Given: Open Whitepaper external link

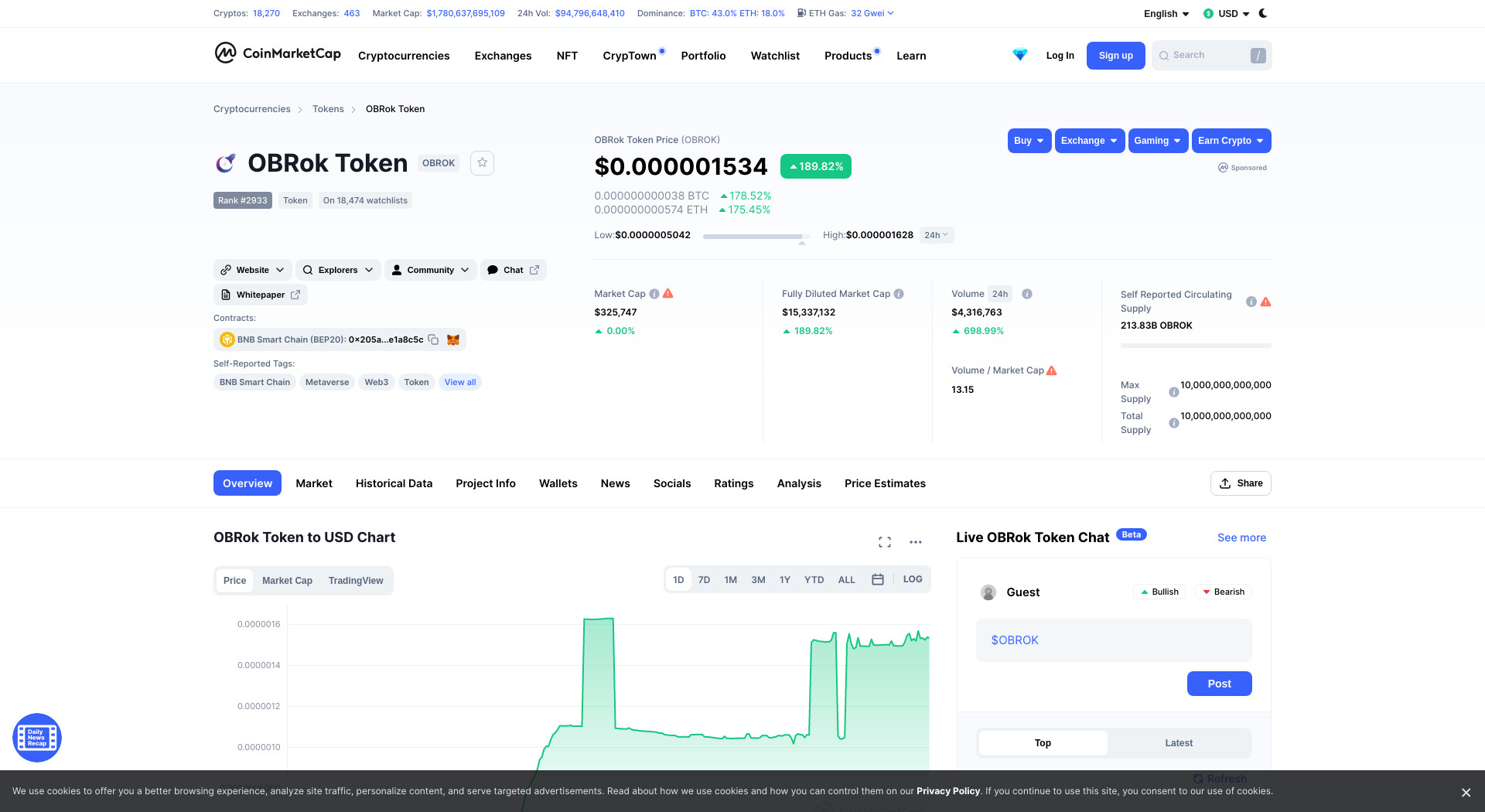Looking at the screenshot, I should 261,295.
